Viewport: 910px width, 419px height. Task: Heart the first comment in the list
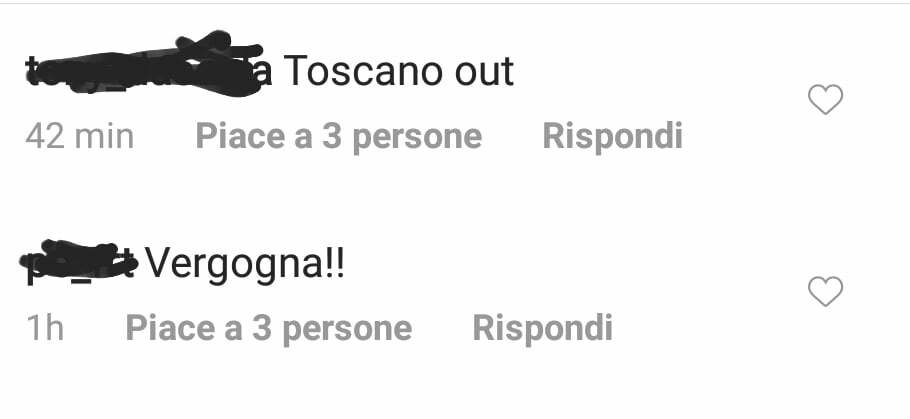coord(825,99)
